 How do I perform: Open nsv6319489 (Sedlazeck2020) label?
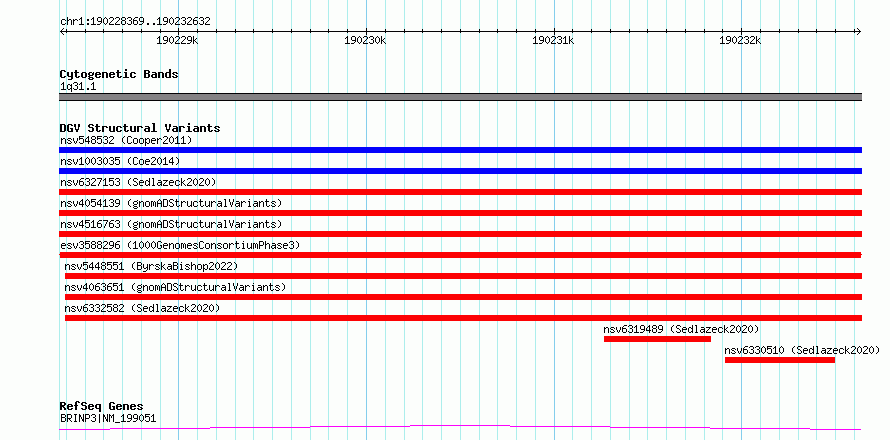(681, 329)
